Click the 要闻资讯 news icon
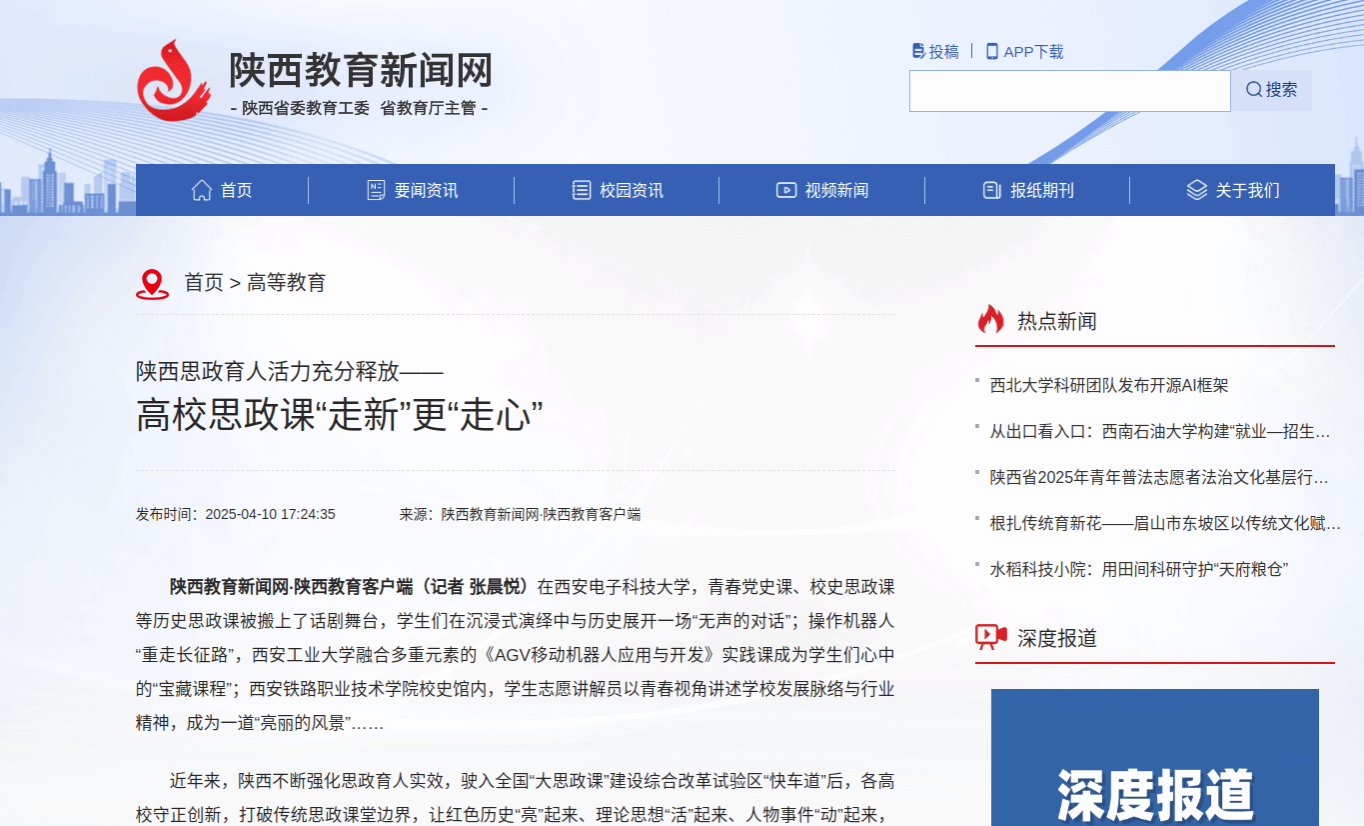This screenshot has width=1364, height=826. (376, 190)
